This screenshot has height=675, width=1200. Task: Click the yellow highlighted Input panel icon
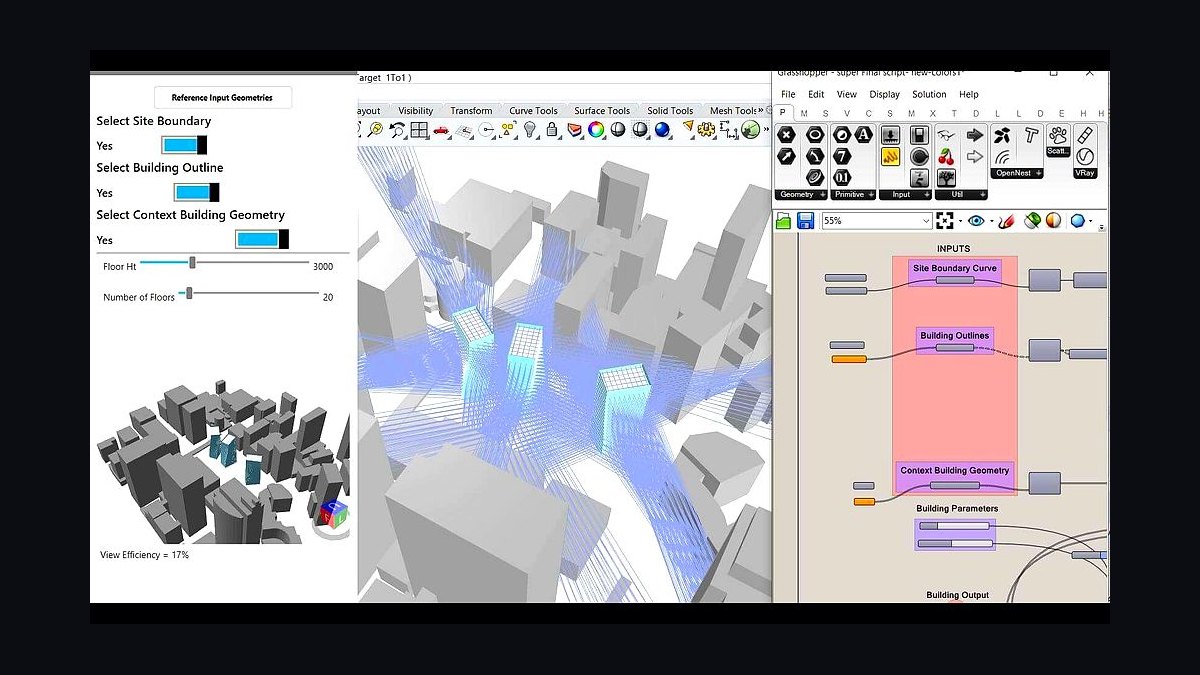[x=891, y=156]
